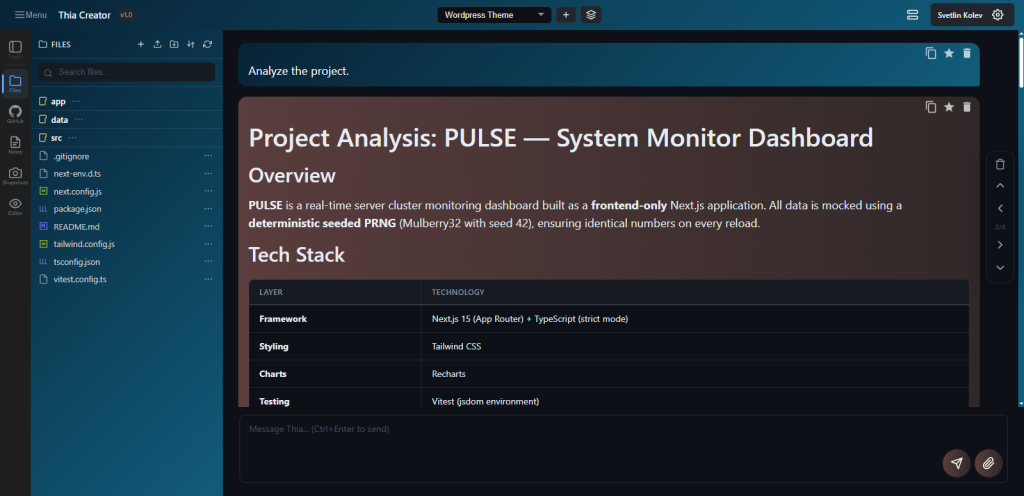Click the new file plus icon in Files header
1024x496 pixels.
140,44
